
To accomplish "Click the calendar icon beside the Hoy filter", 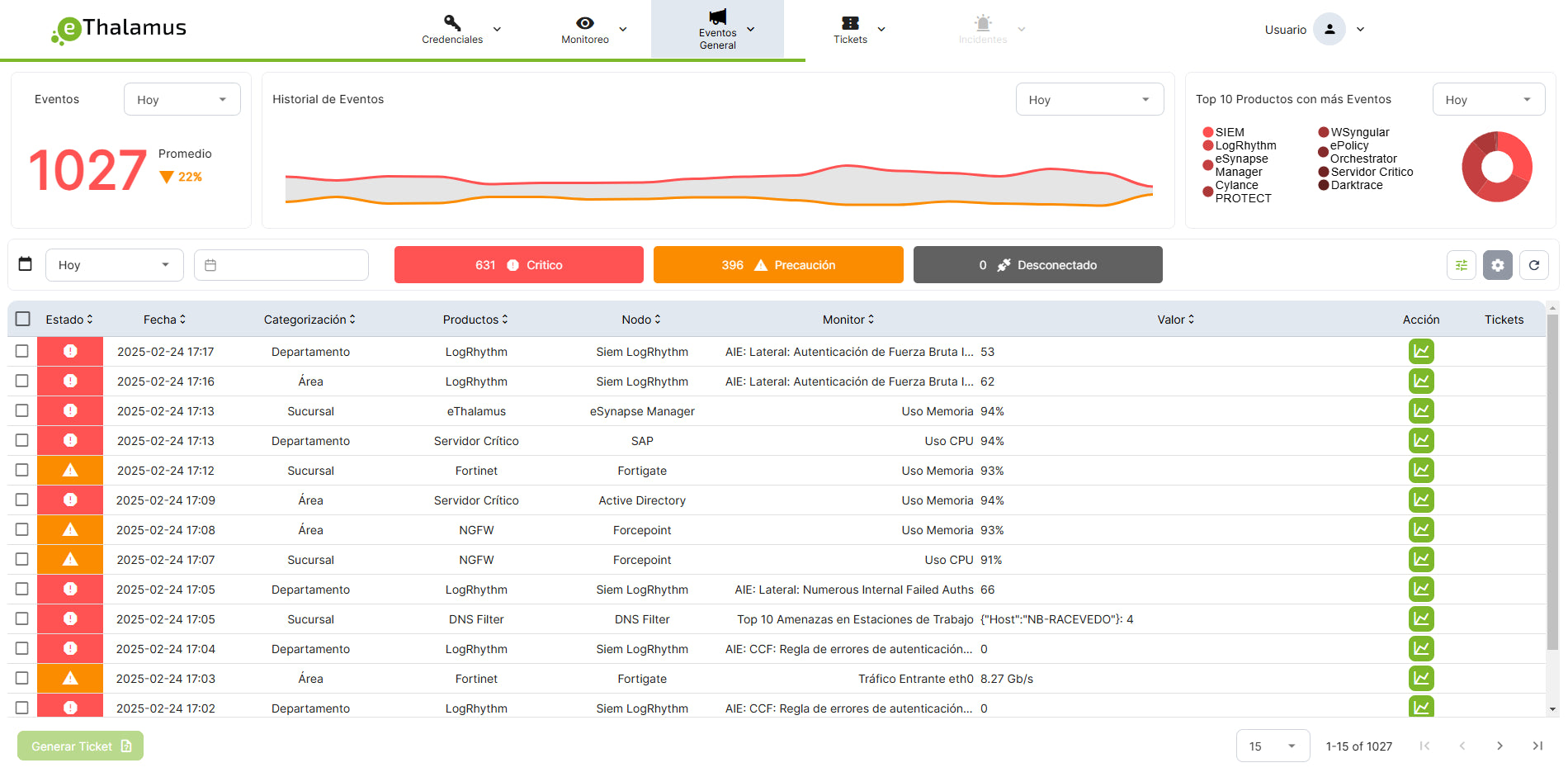I will click(26, 264).
